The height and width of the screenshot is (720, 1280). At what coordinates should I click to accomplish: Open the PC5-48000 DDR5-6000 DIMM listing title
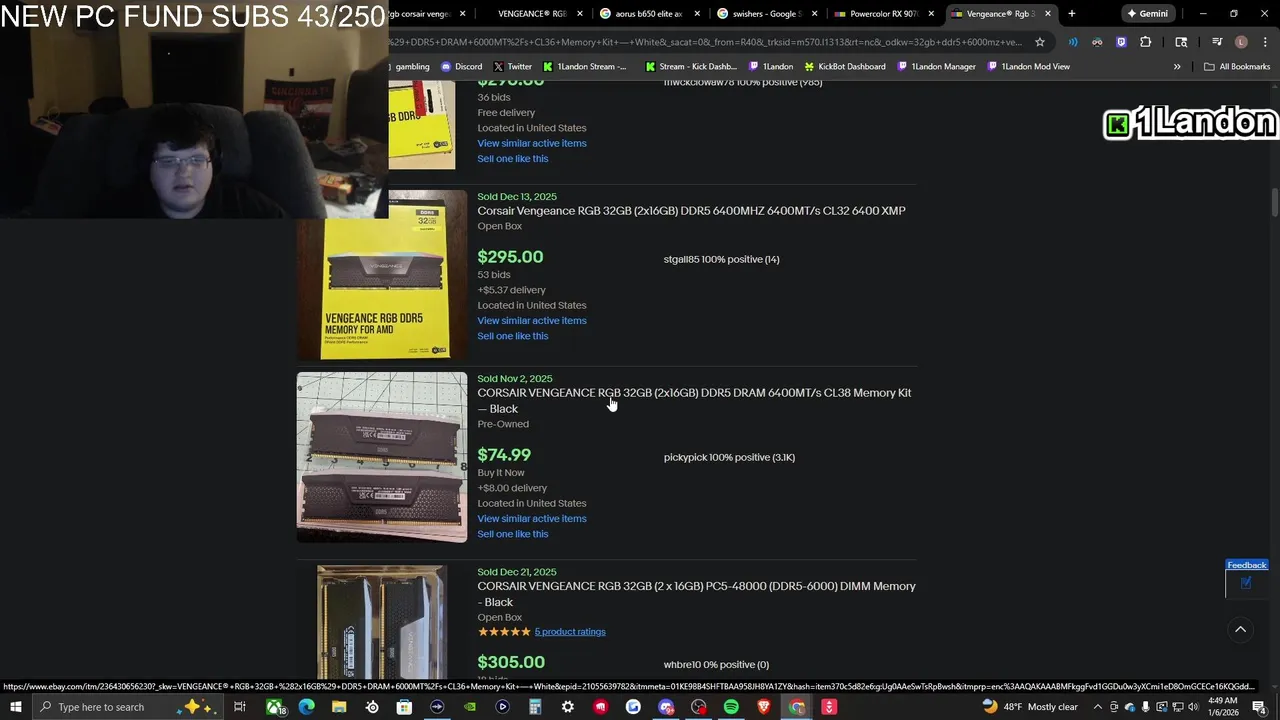pyautogui.click(x=696, y=594)
